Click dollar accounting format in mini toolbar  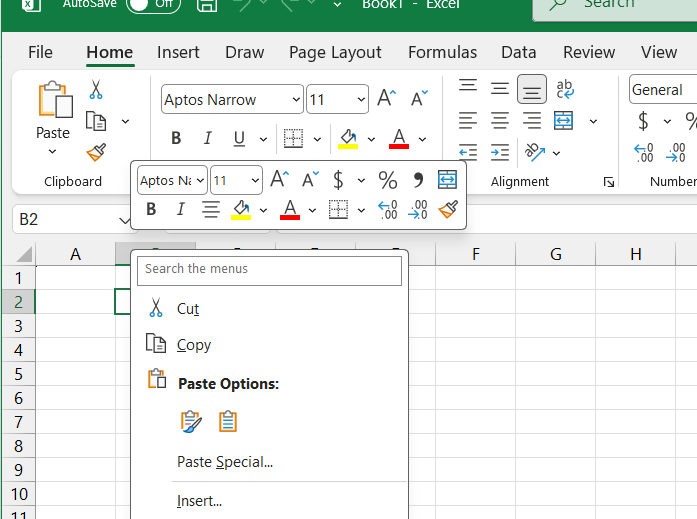(338, 180)
